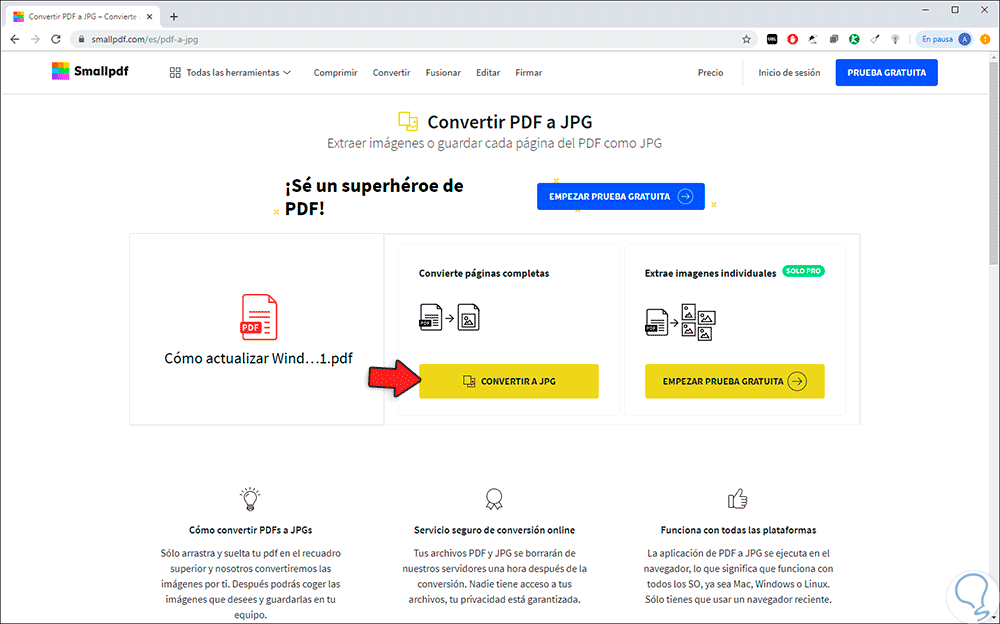
Task: Open the Editar menu item
Action: tap(488, 73)
